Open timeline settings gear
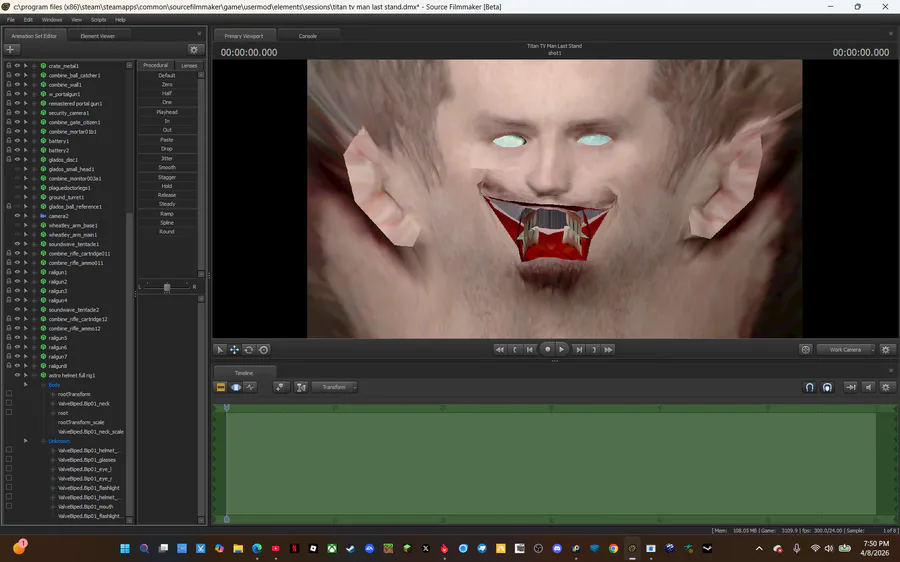900x562 pixels. coord(886,387)
